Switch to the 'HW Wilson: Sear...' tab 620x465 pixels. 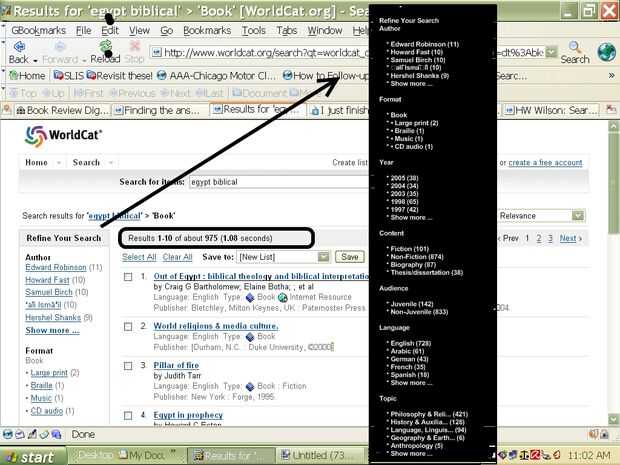(x=551, y=110)
